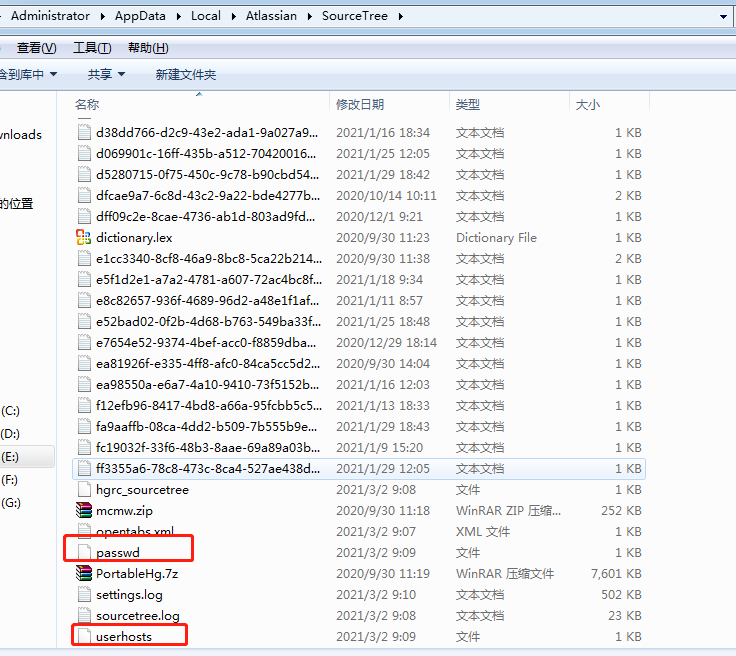Click icon of file ea81926f-e335-4ff8
The image size is (736, 656).
pos(84,364)
